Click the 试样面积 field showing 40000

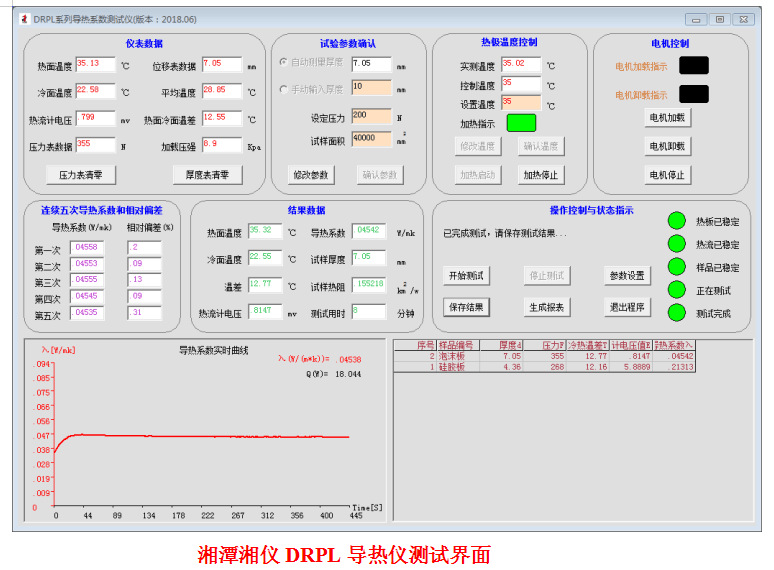point(371,139)
